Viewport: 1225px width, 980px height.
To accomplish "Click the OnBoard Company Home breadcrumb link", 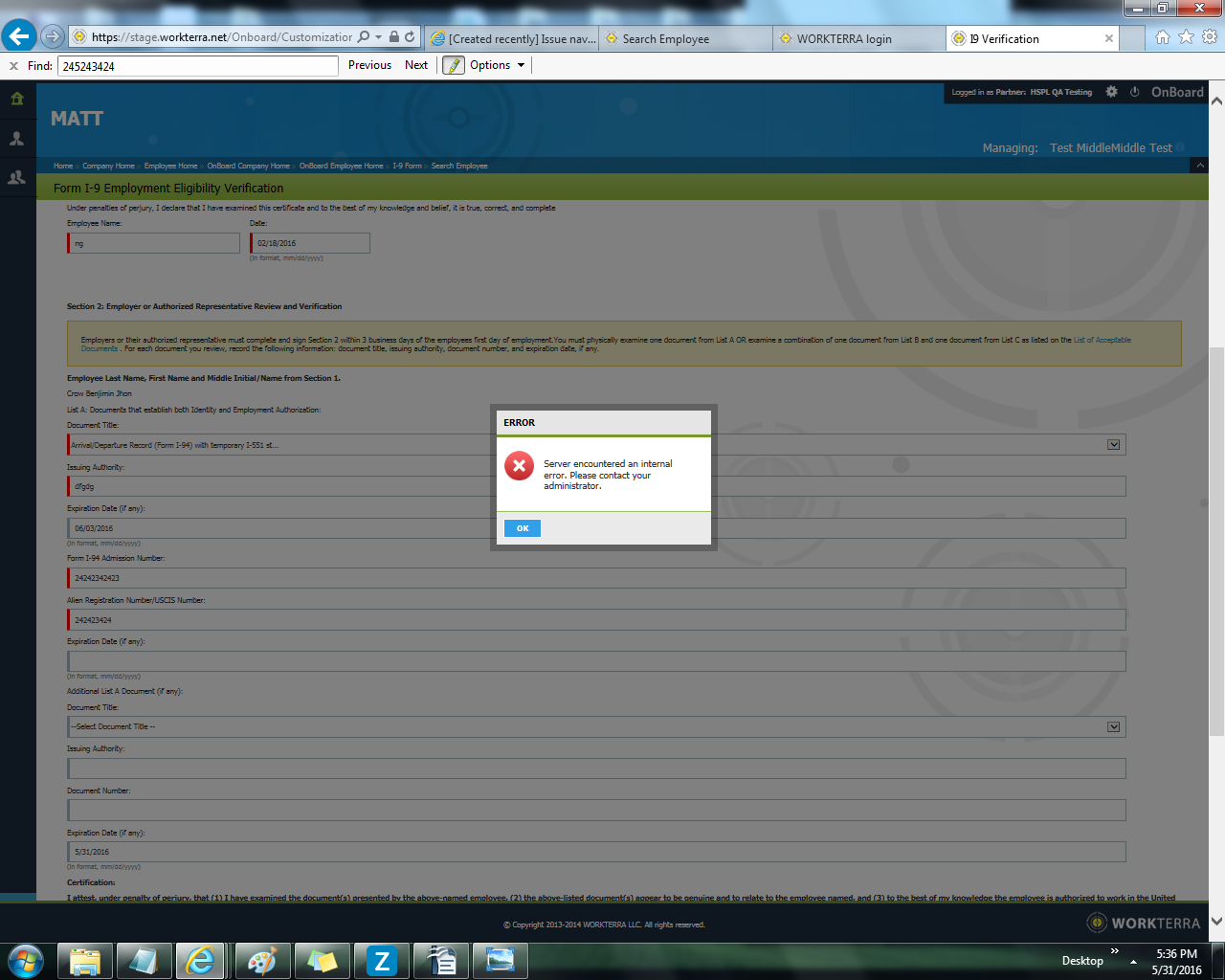I will [x=248, y=167].
